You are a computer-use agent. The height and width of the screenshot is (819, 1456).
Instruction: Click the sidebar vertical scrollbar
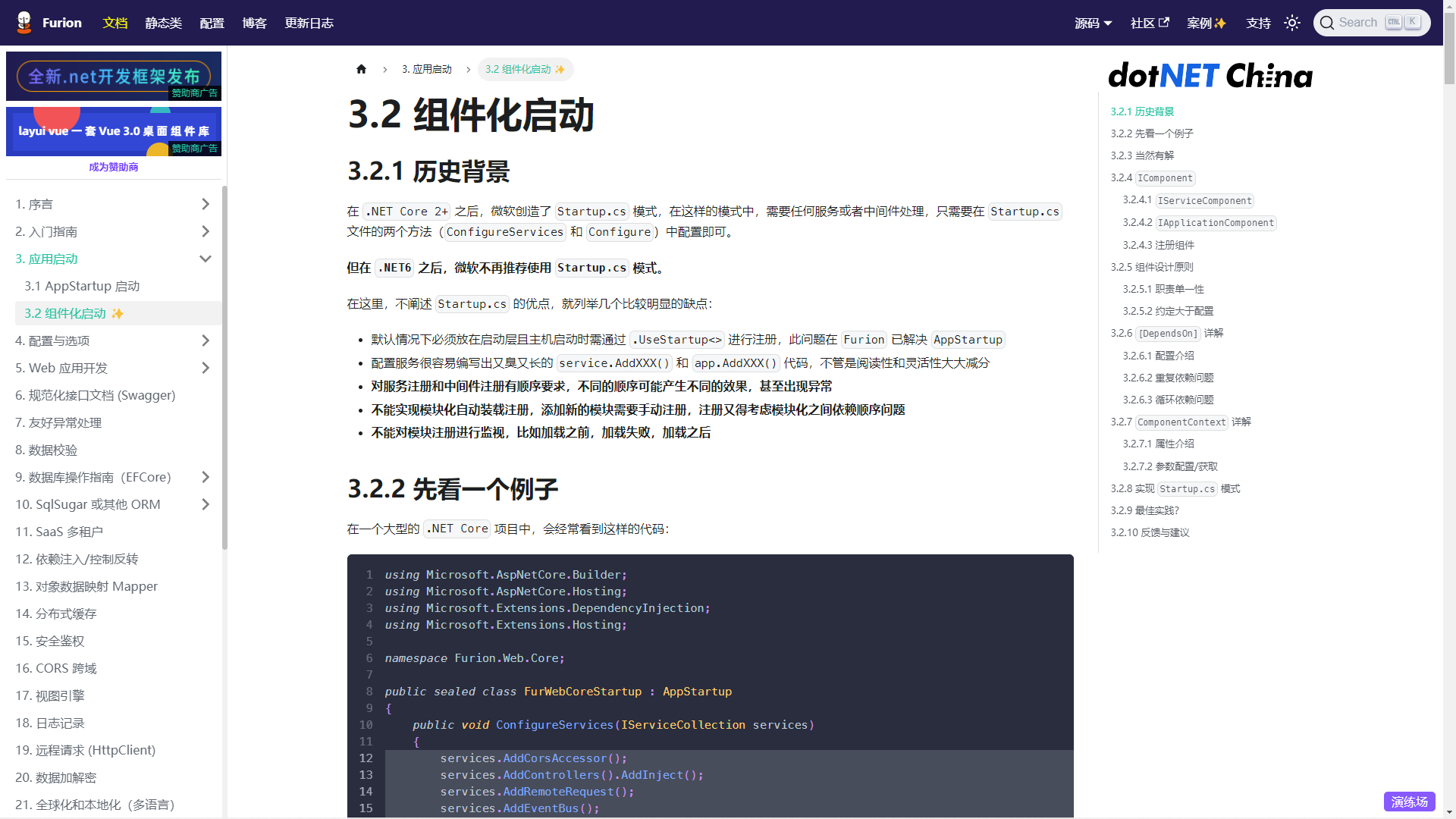click(224, 367)
